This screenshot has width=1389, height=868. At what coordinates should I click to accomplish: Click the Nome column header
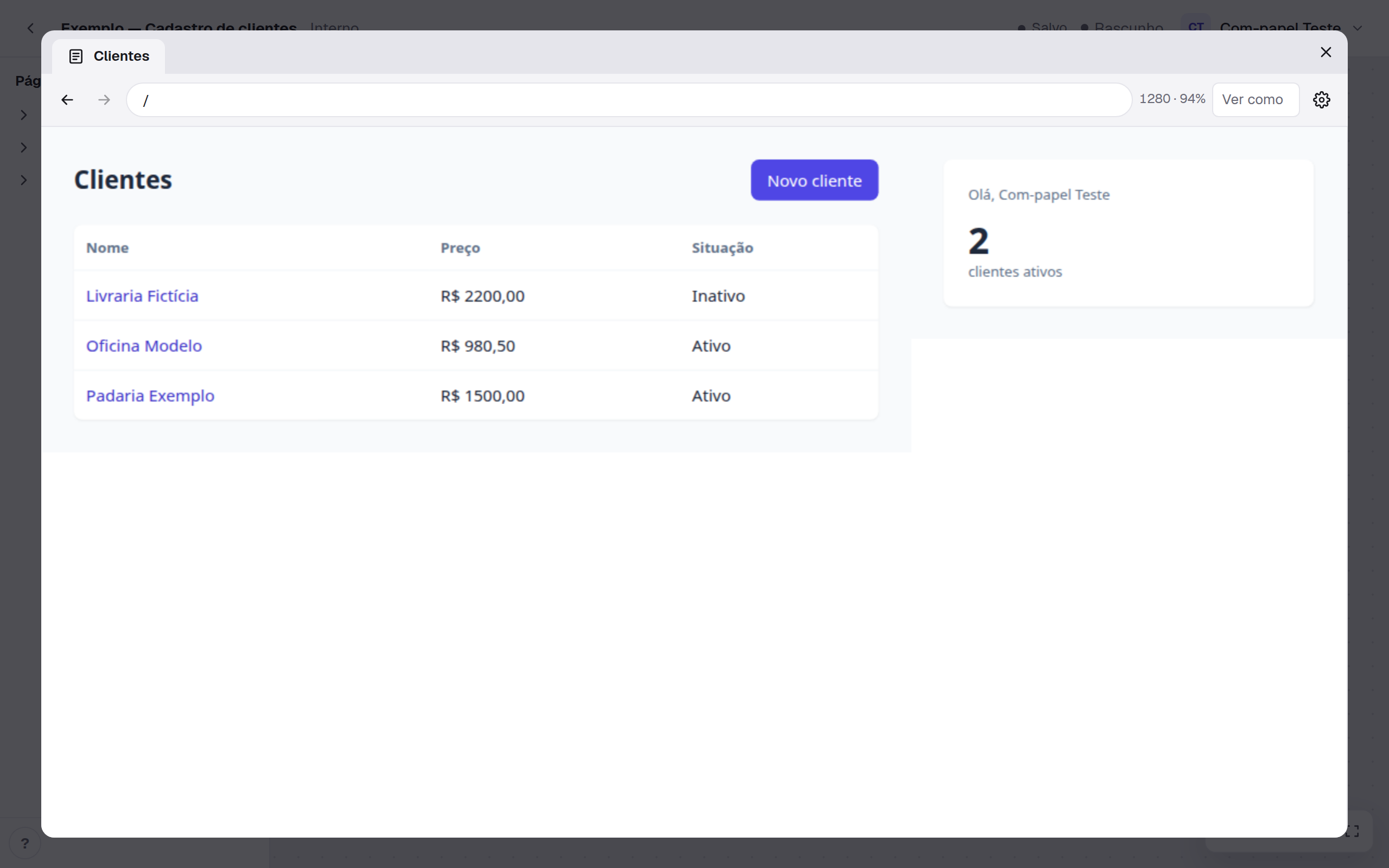(107, 248)
